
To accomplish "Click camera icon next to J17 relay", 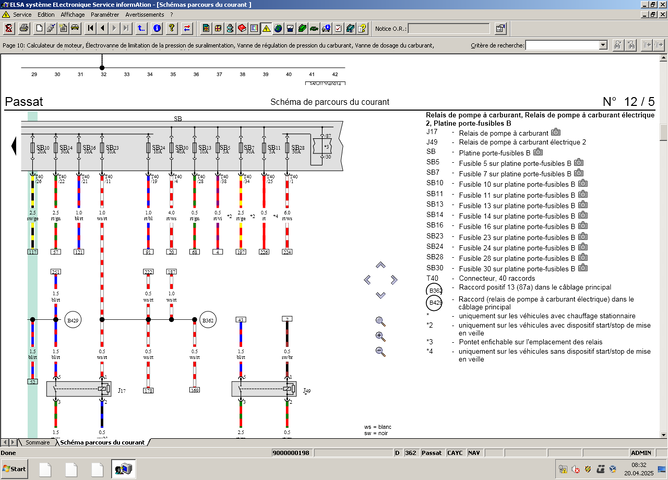I will [556, 131].
